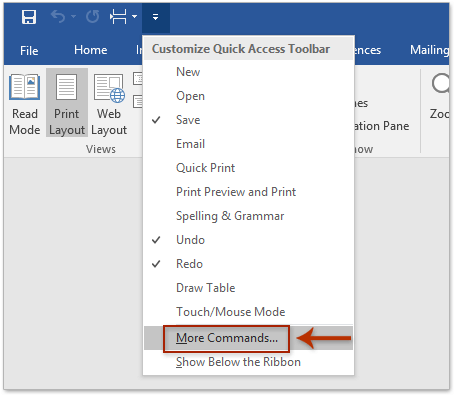Choose More Commands... from the menu
The height and width of the screenshot is (398, 458).
tap(248, 338)
